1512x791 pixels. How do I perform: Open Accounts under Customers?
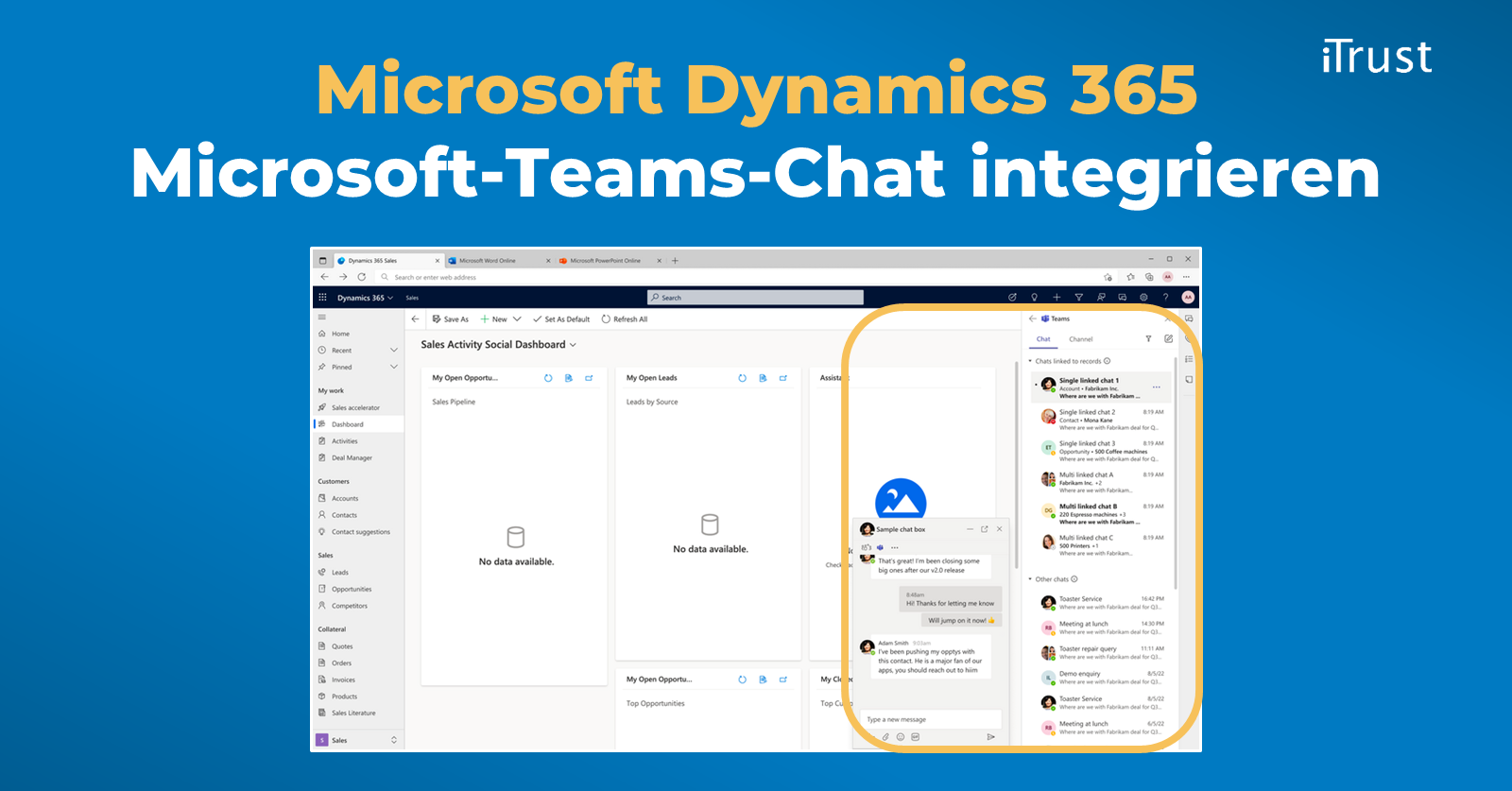point(358,499)
